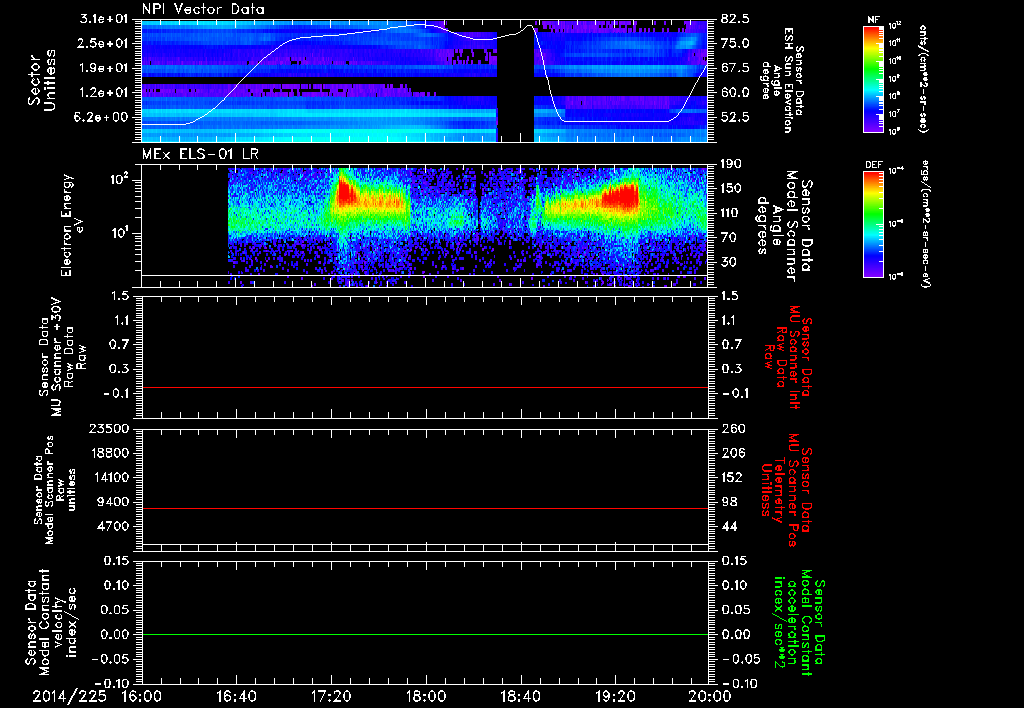Click the "6.2e+00" sector tick value

(99, 118)
